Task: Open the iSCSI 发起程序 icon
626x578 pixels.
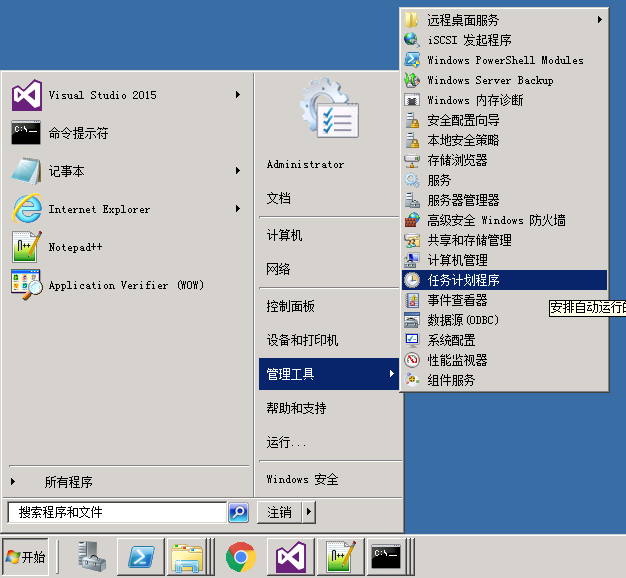Action: pyautogui.click(x=412, y=40)
